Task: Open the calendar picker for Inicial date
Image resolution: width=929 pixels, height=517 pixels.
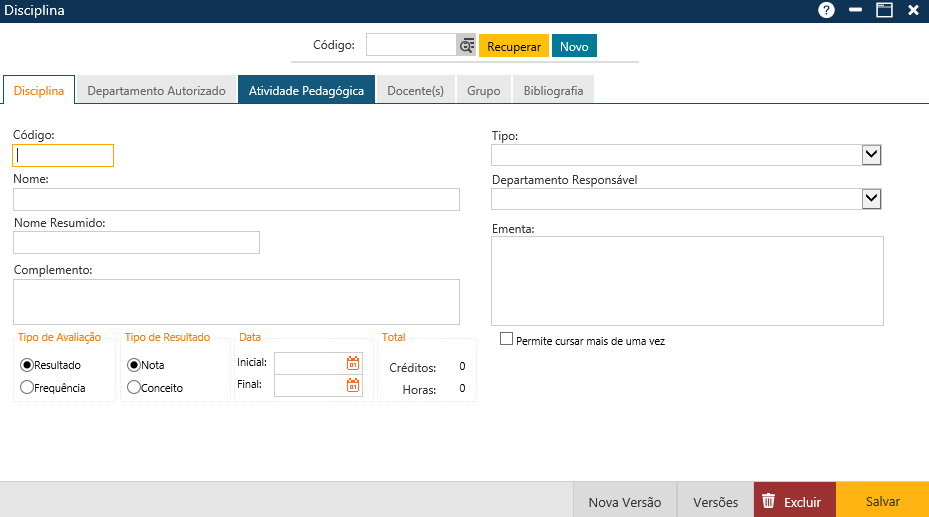Action: coord(353,363)
